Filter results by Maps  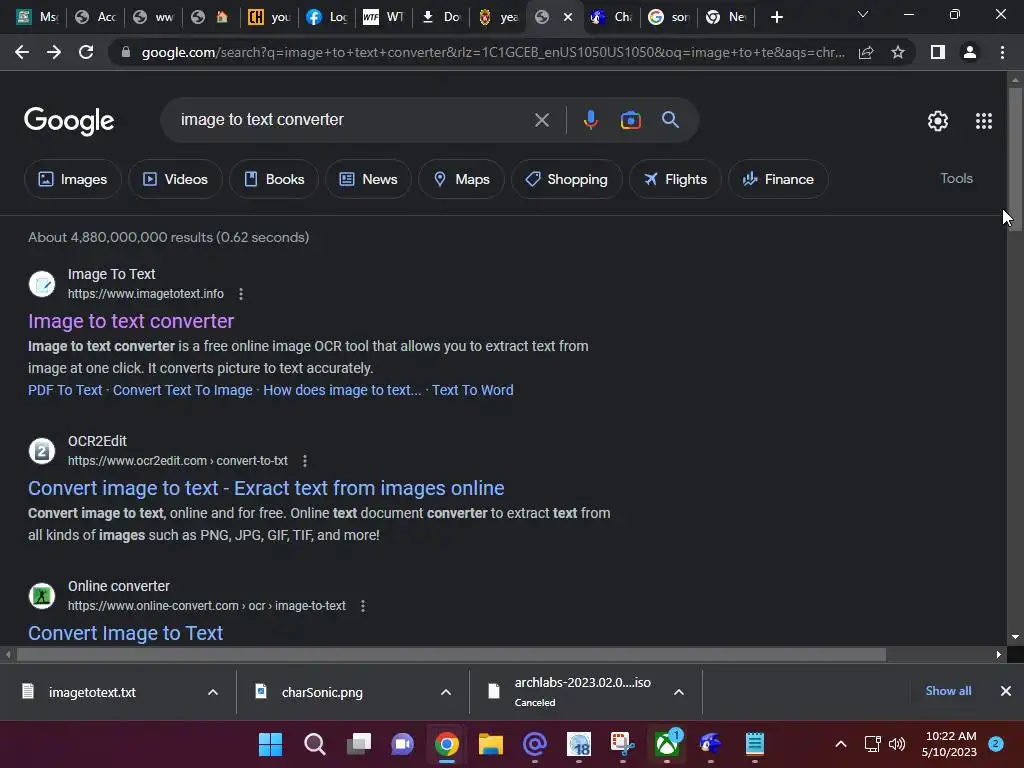(461, 179)
